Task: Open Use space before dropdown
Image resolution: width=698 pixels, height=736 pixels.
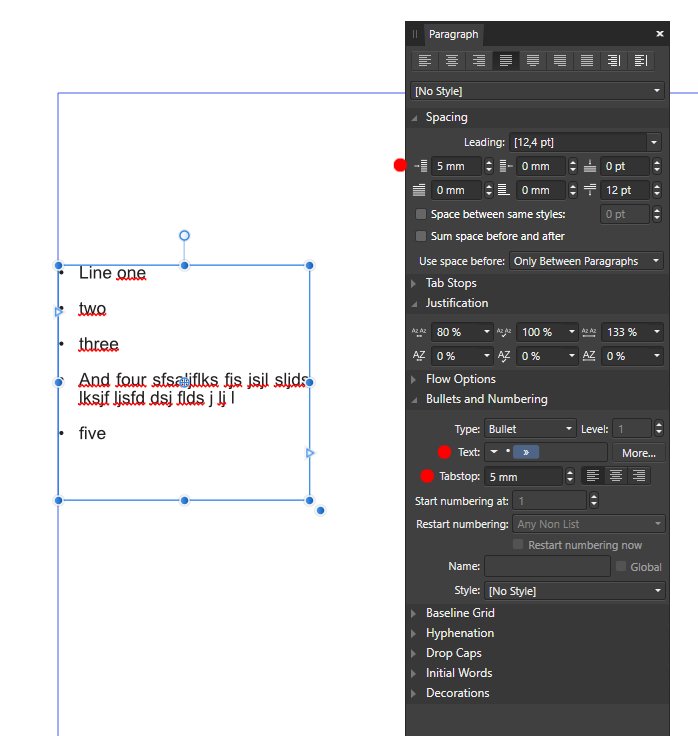Action: click(586, 261)
